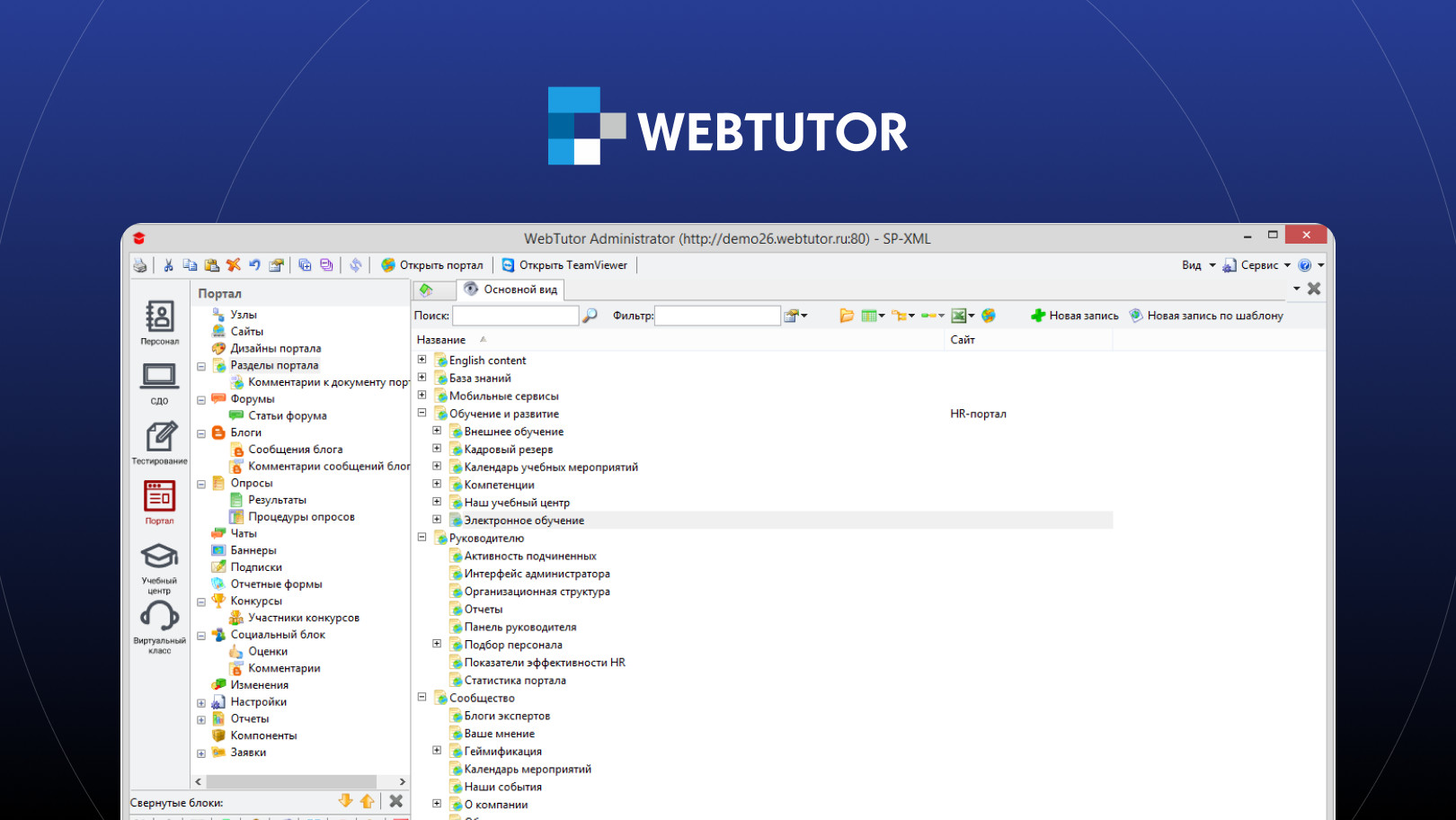
Task: Collapse the Блоги node in left tree
Action: tap(201, 433)
